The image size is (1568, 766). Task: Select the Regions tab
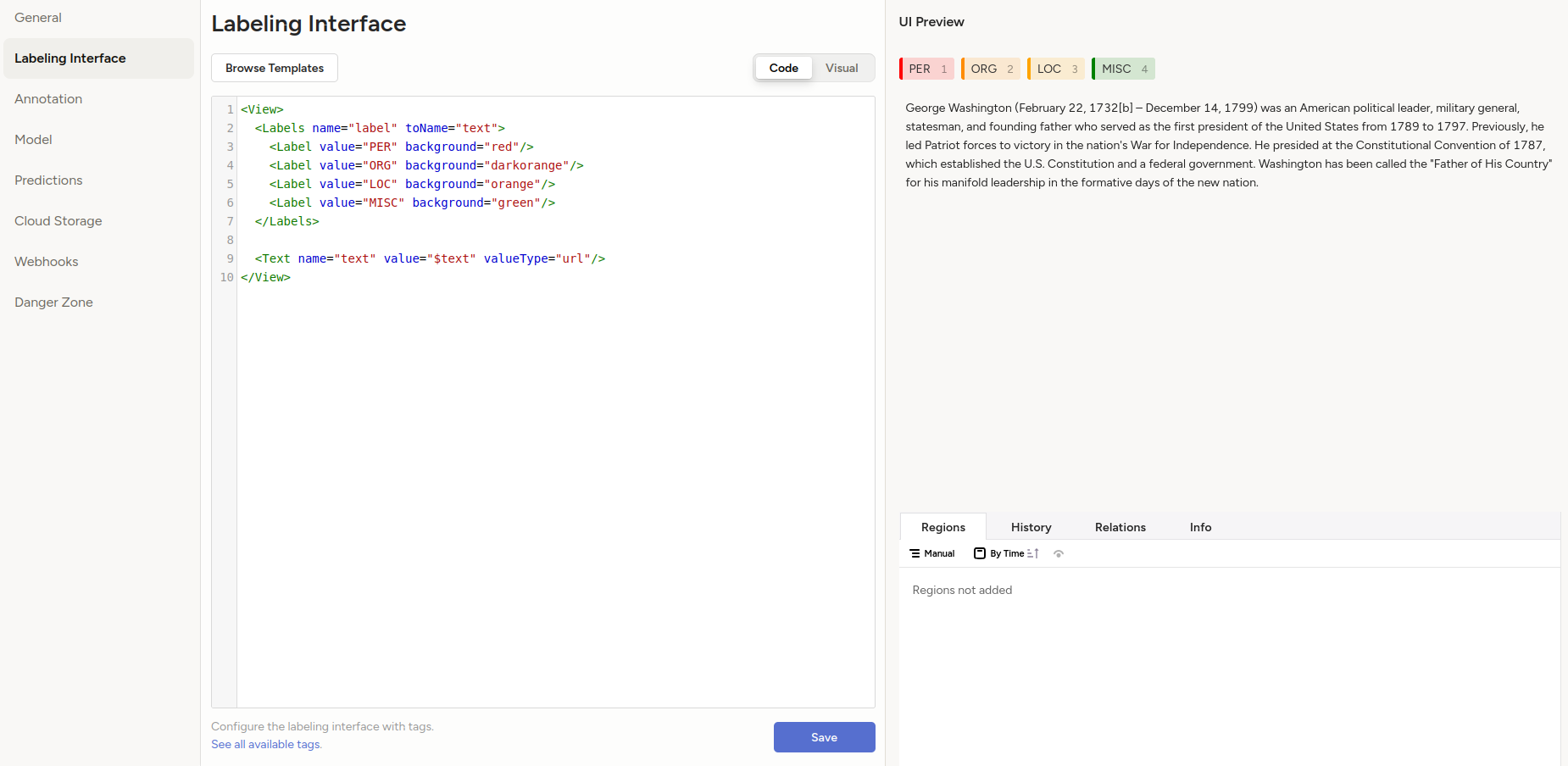pos(942,527)
